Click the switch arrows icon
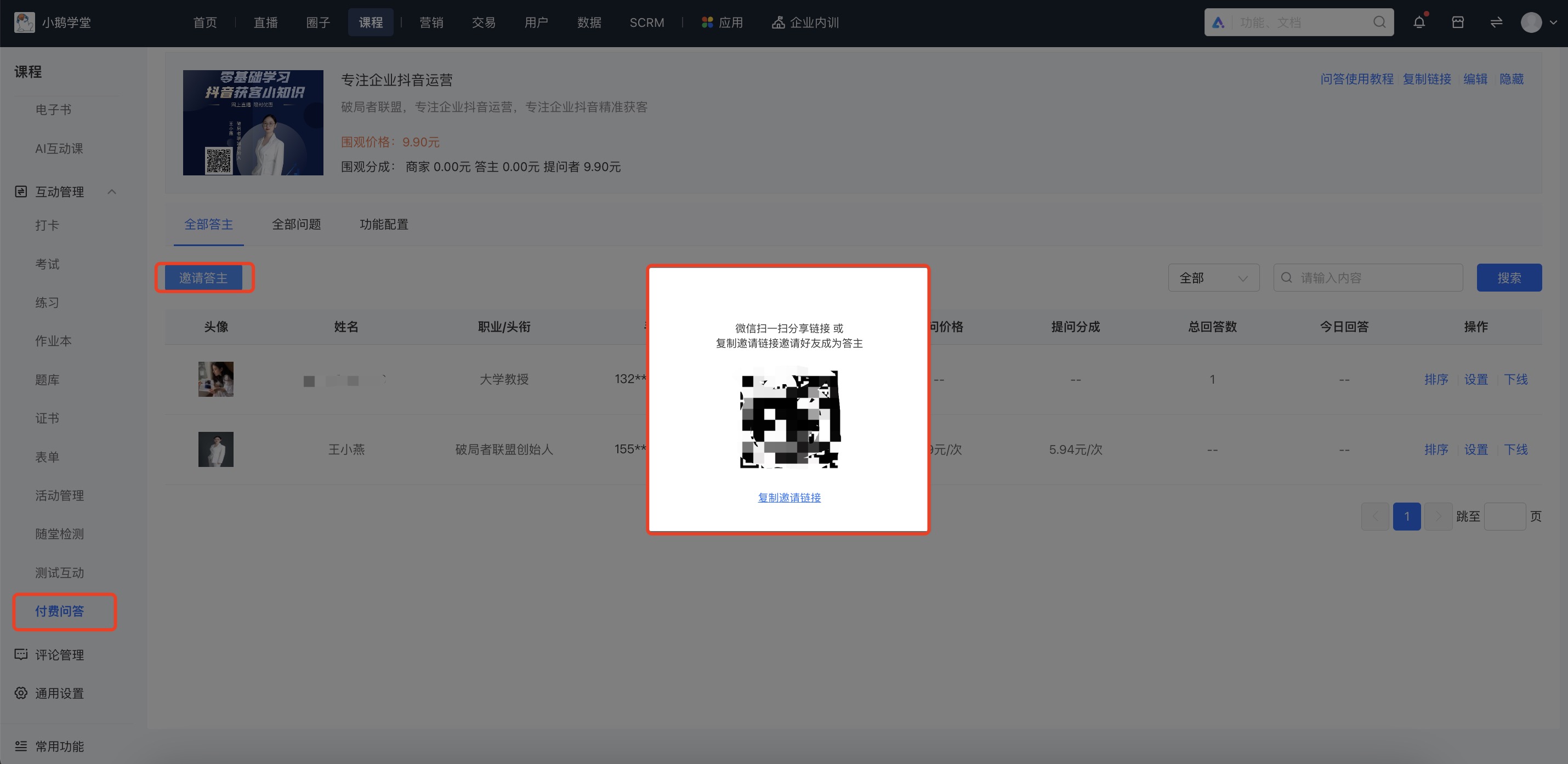The height and width of the screenshot is (764, 1568). click(1496, 22)
